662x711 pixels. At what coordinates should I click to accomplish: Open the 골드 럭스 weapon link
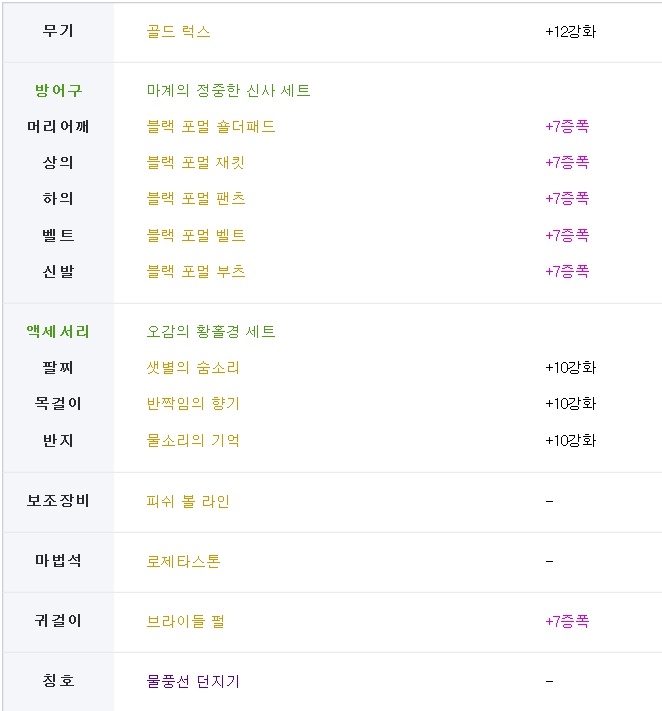coord(178,31)
